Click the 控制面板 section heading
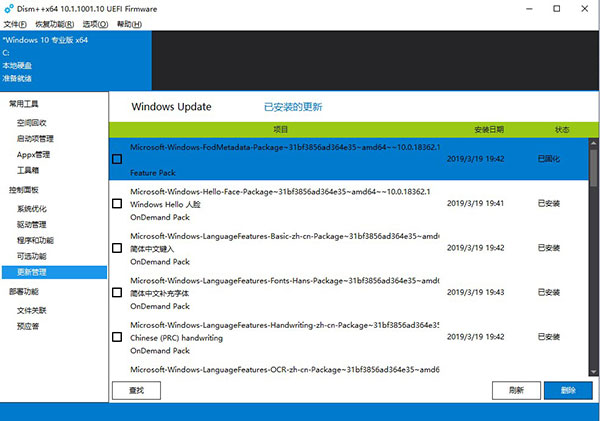Image resolution: width=600 pixels, height=421 pixels. pyautogui.click(x=24, y=190)
